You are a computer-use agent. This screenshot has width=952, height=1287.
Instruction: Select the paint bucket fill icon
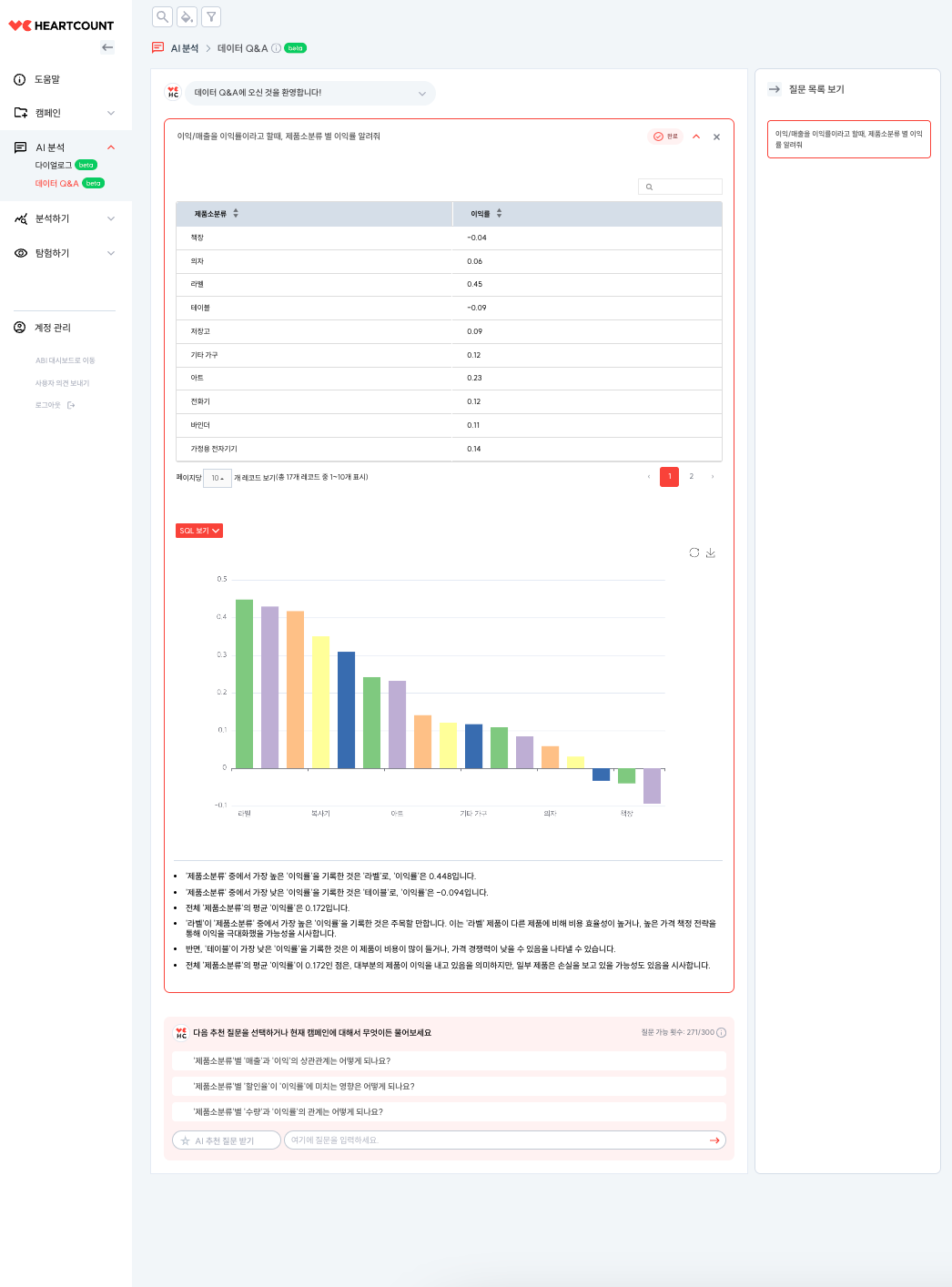[187, 16]
